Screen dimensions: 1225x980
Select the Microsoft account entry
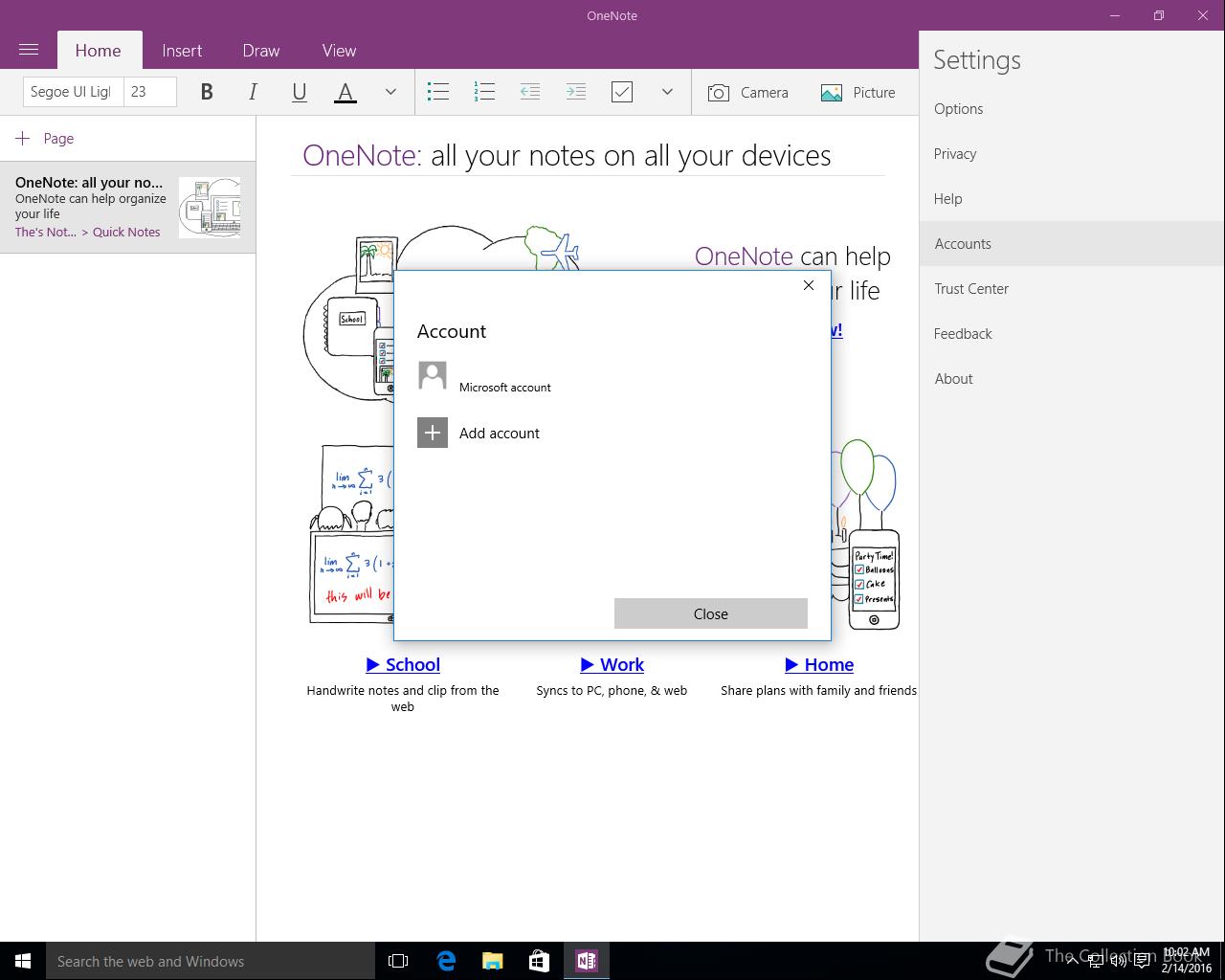(484, 377)
